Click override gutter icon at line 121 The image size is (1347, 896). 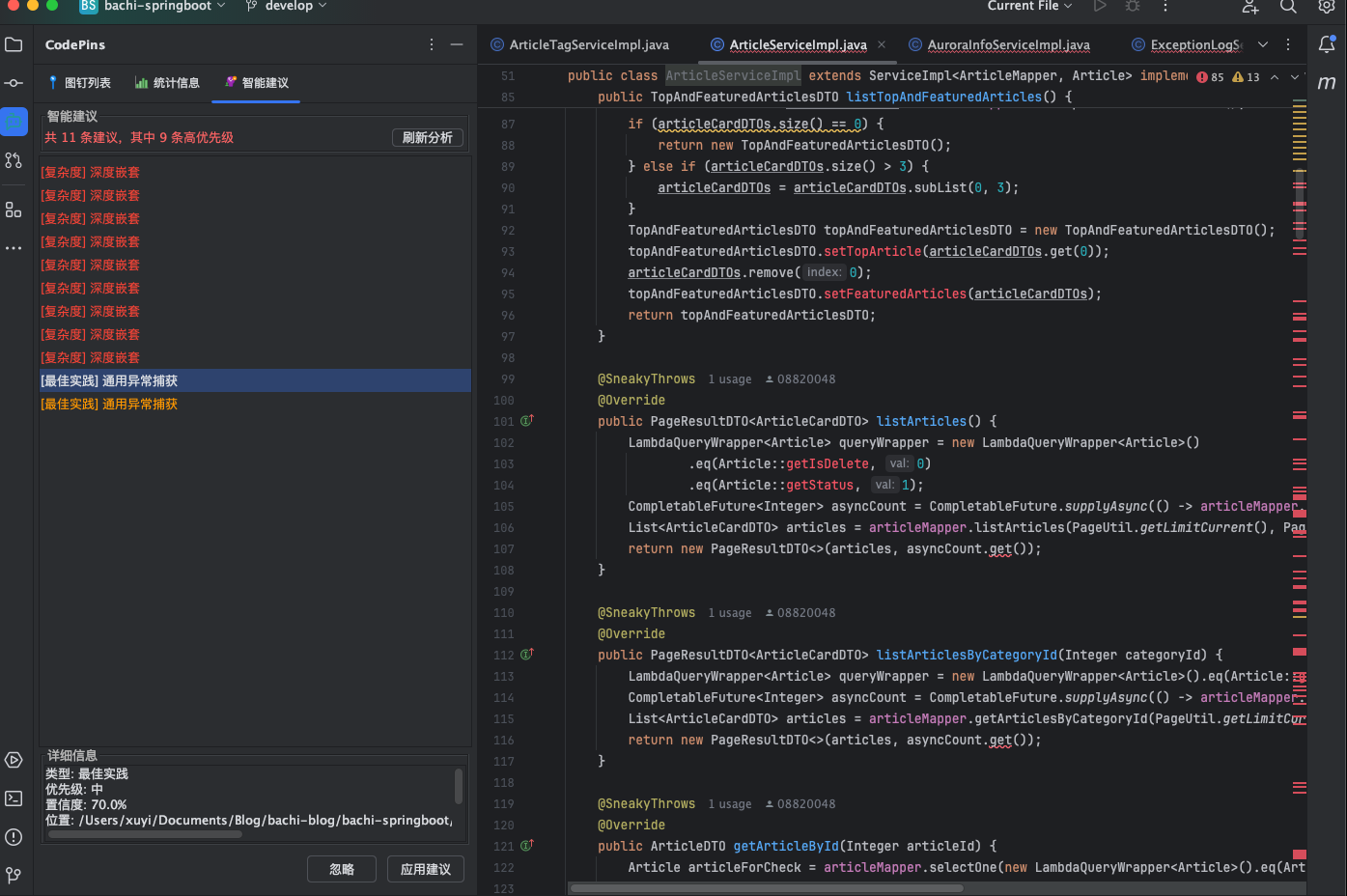(x=527, y=846)
